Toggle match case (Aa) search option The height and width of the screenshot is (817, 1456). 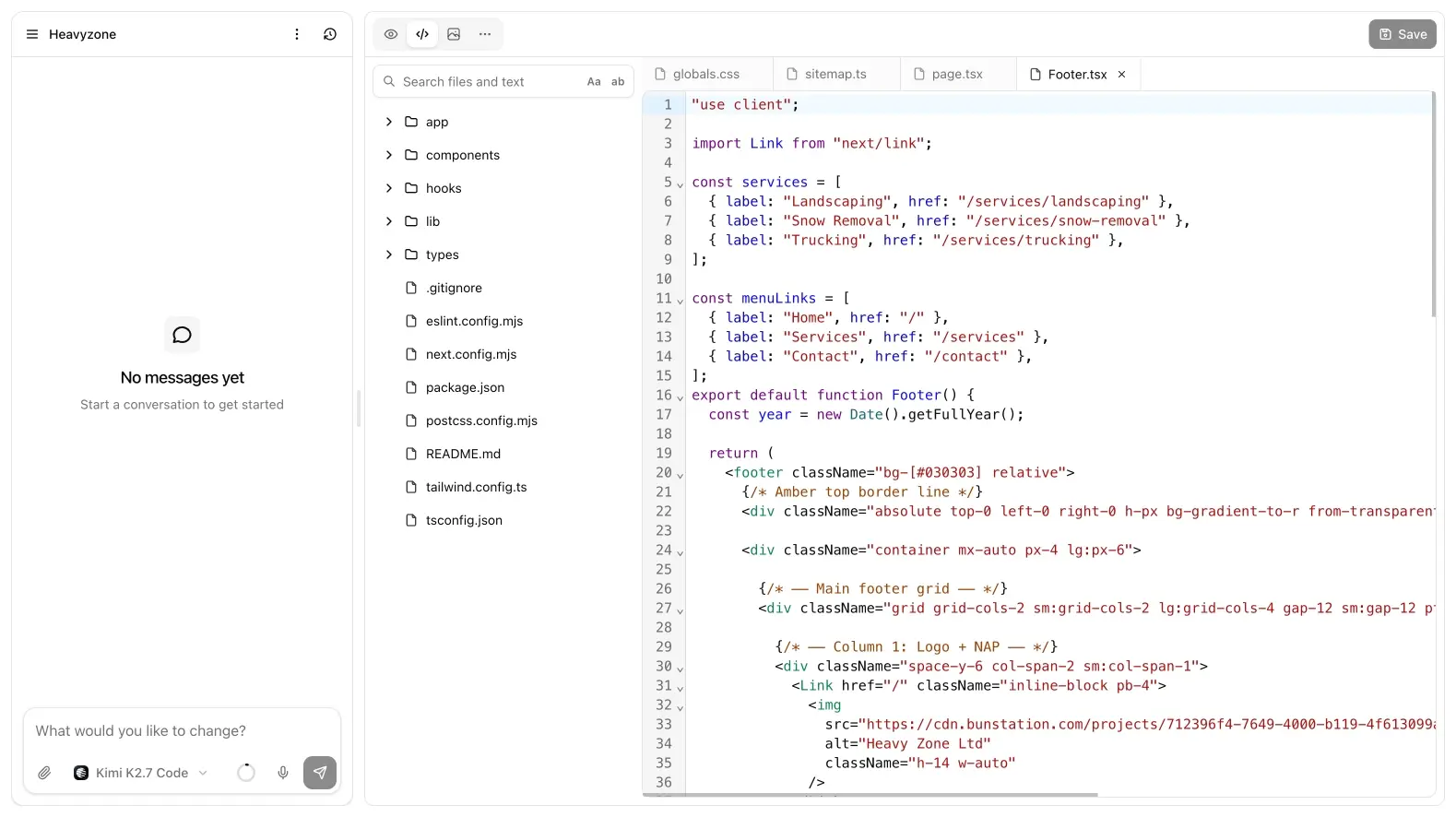[x=594, y=81]
